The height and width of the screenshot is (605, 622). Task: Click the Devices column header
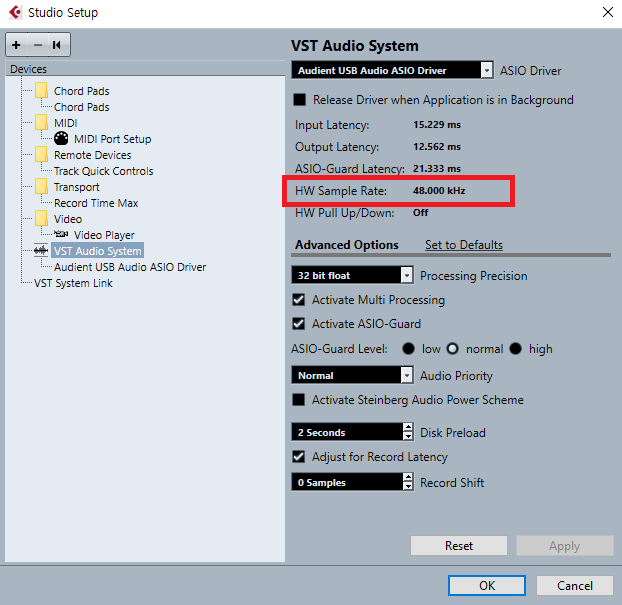coord(145,69)
